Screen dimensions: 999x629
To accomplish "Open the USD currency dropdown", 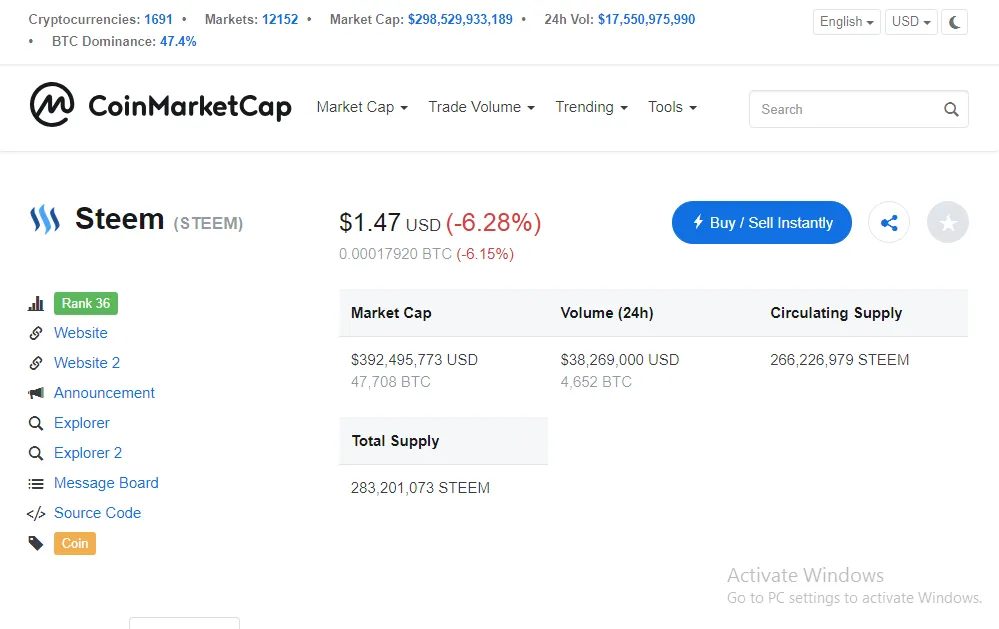I will click(x=911, y=22).
